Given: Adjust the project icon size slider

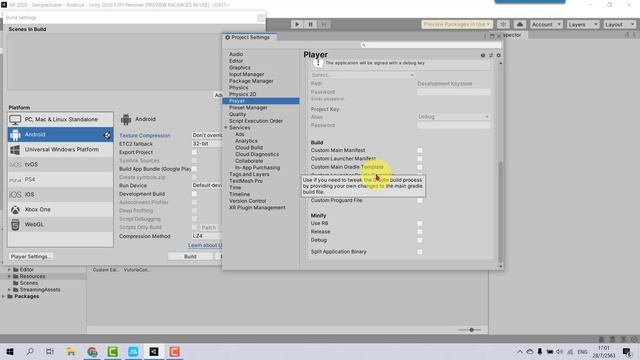Looking at the screenshot, I should pyautogui.click(x=470, y=330).
